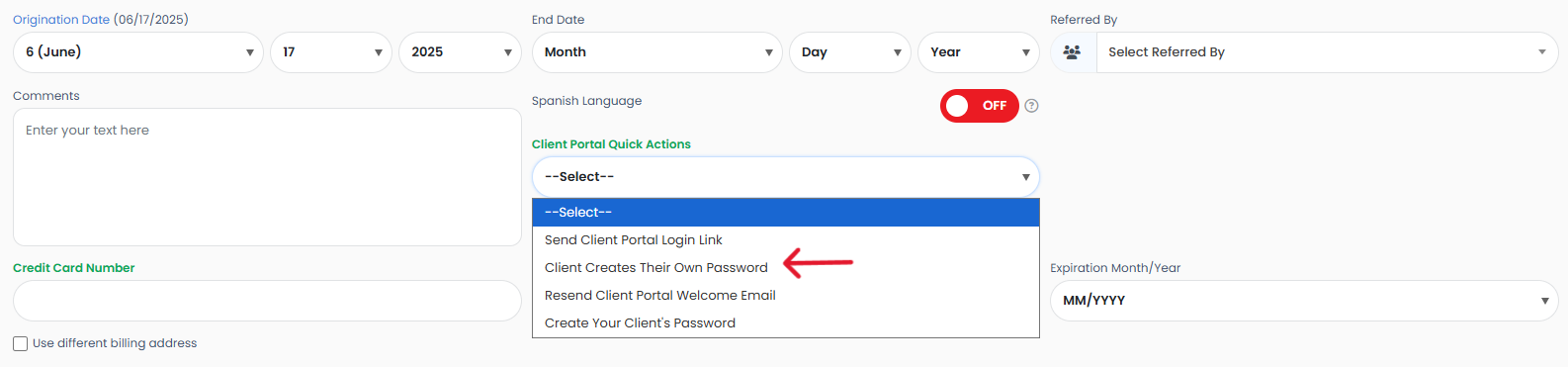Open the origination year dropdown showing 2025
The image size is (1568, 367).
point(460,52)
